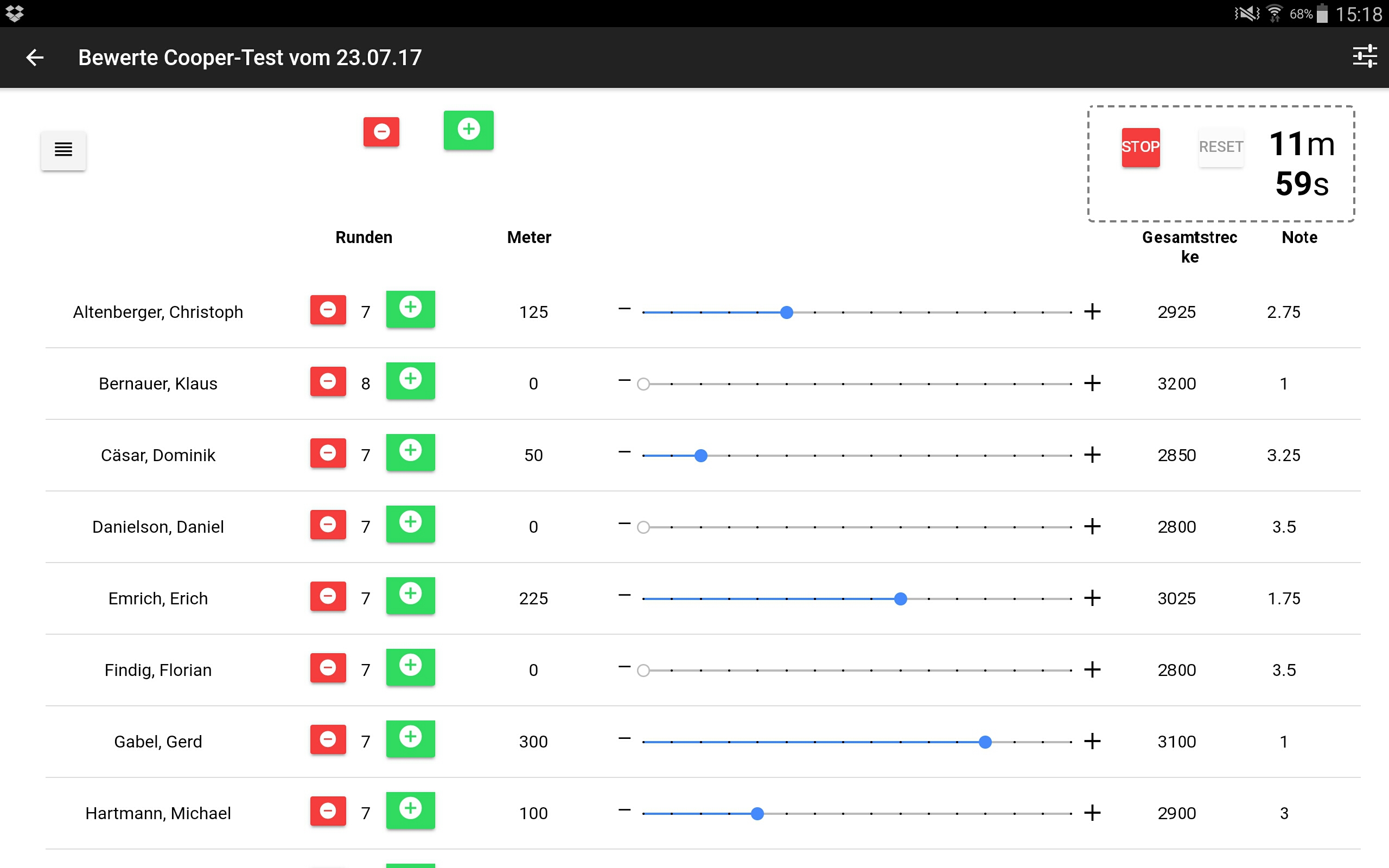Open the hamburger list menu button
This screenshot has width=1389, height=868.
63,150
